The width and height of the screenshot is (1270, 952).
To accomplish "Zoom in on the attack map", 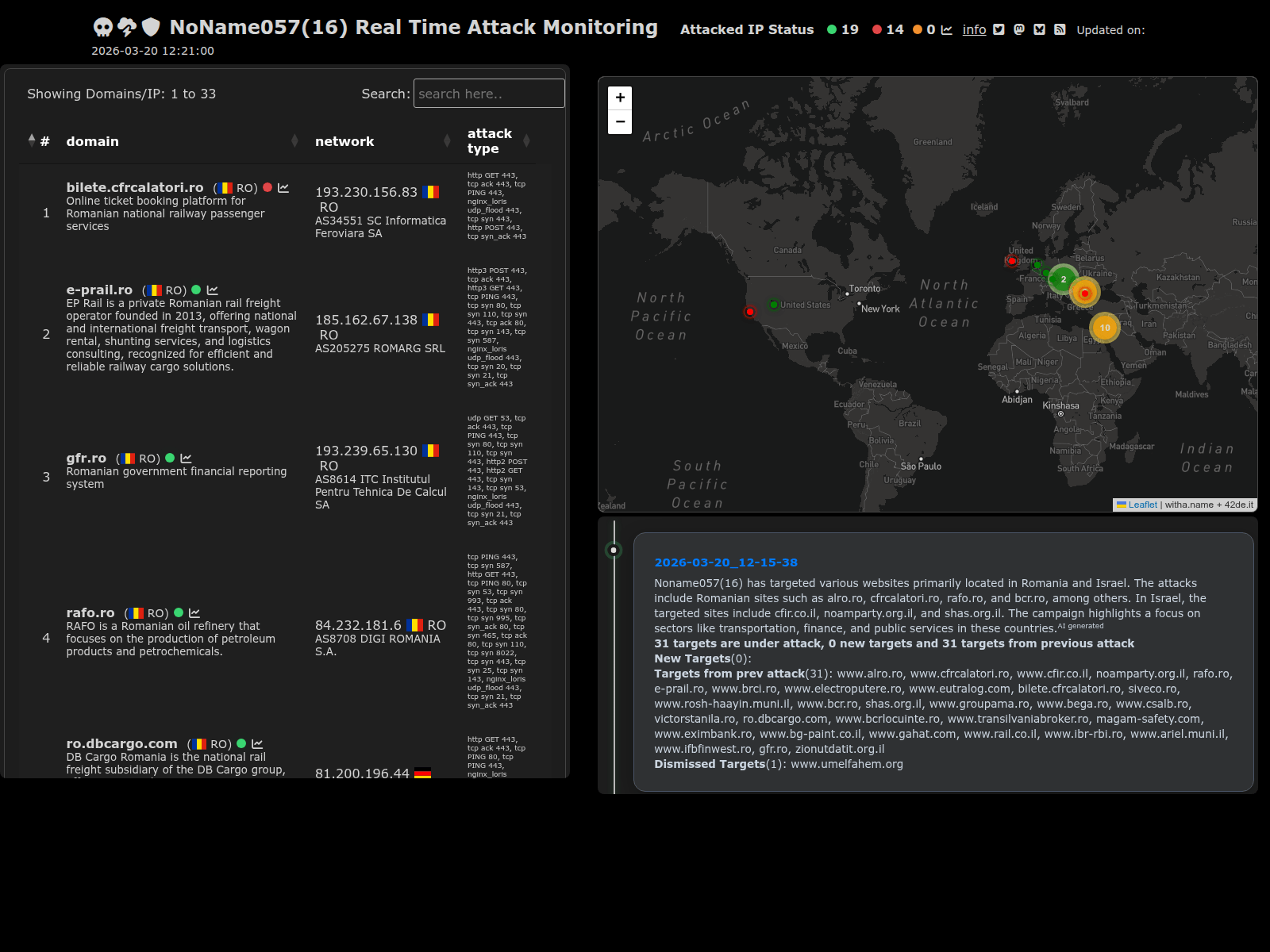I will coord(620,98).
